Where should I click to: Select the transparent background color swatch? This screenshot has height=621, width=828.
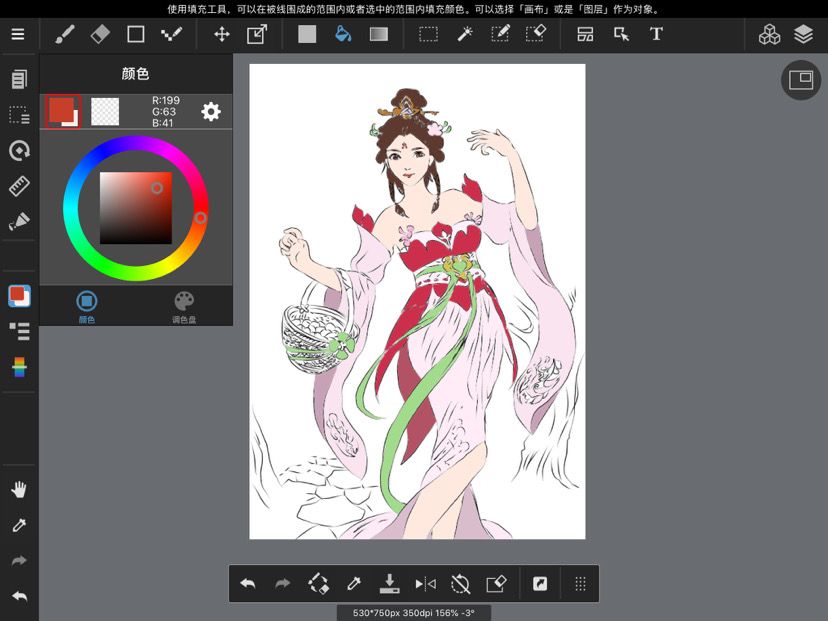coord(105,111)
